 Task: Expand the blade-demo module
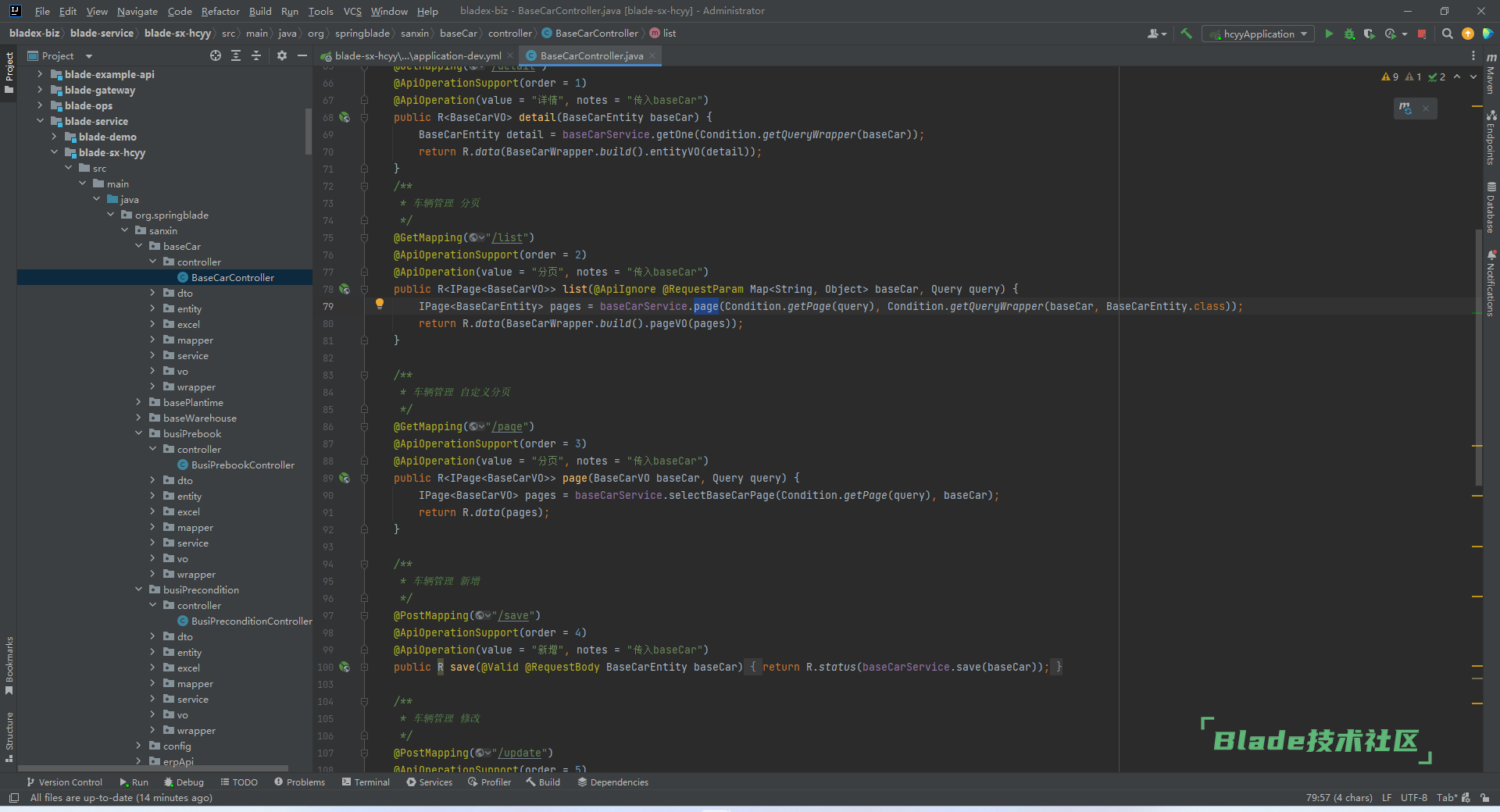54,137
